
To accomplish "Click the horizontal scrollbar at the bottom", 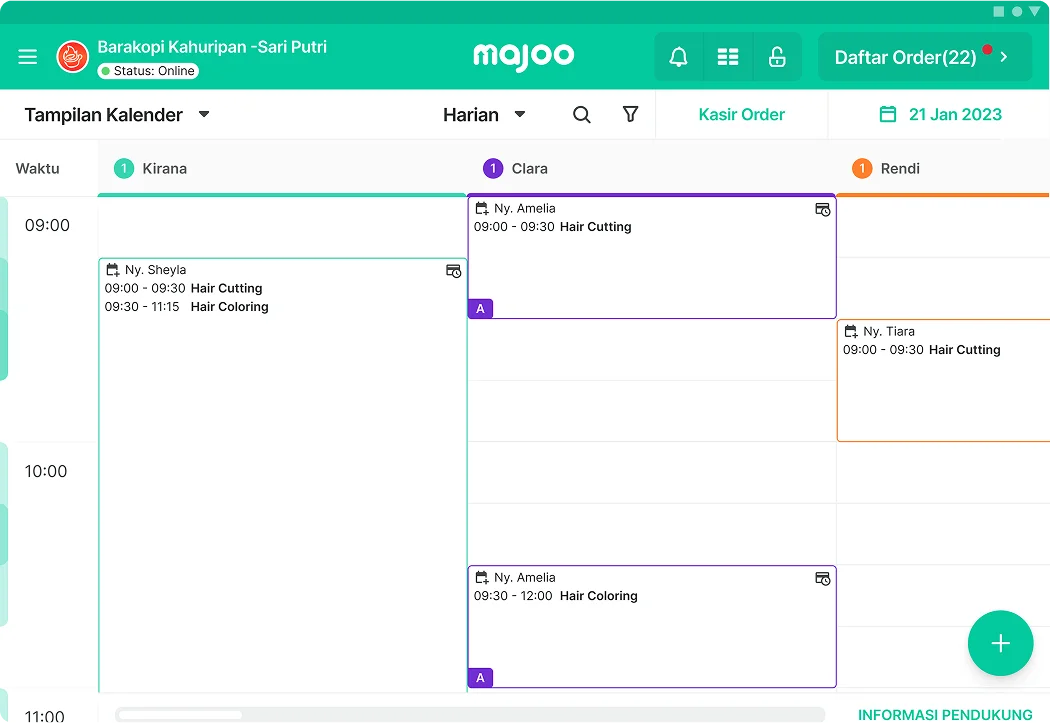I will (470, 715).
